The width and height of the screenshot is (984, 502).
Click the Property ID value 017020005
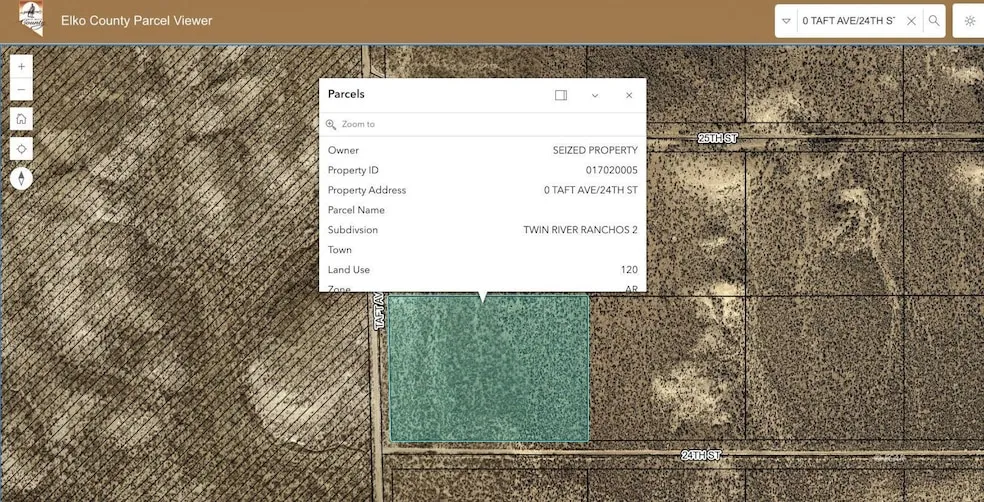(x=611, y=170)
